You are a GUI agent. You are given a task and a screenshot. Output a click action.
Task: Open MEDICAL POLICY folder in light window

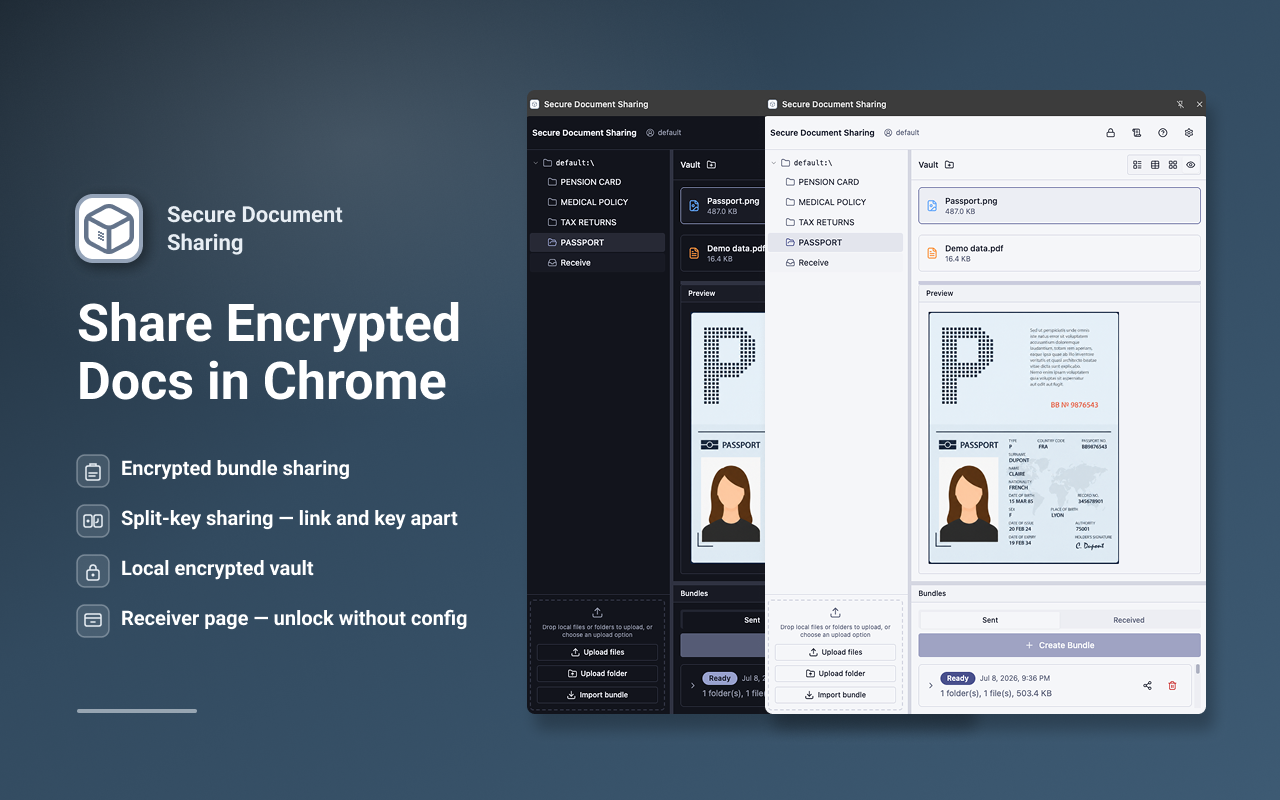835,202
